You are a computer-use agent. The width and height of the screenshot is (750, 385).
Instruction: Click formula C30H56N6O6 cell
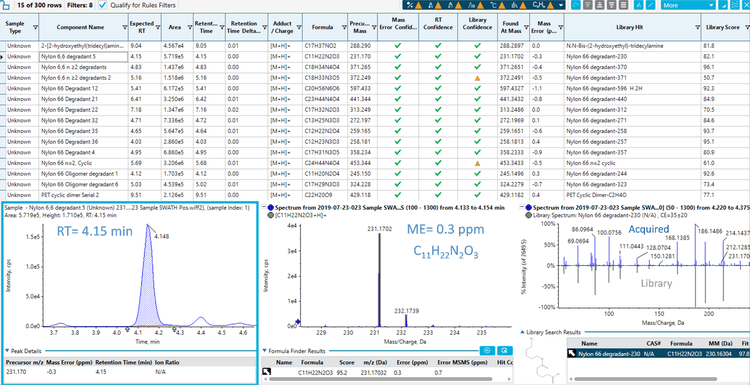click(x=326, y=88)
